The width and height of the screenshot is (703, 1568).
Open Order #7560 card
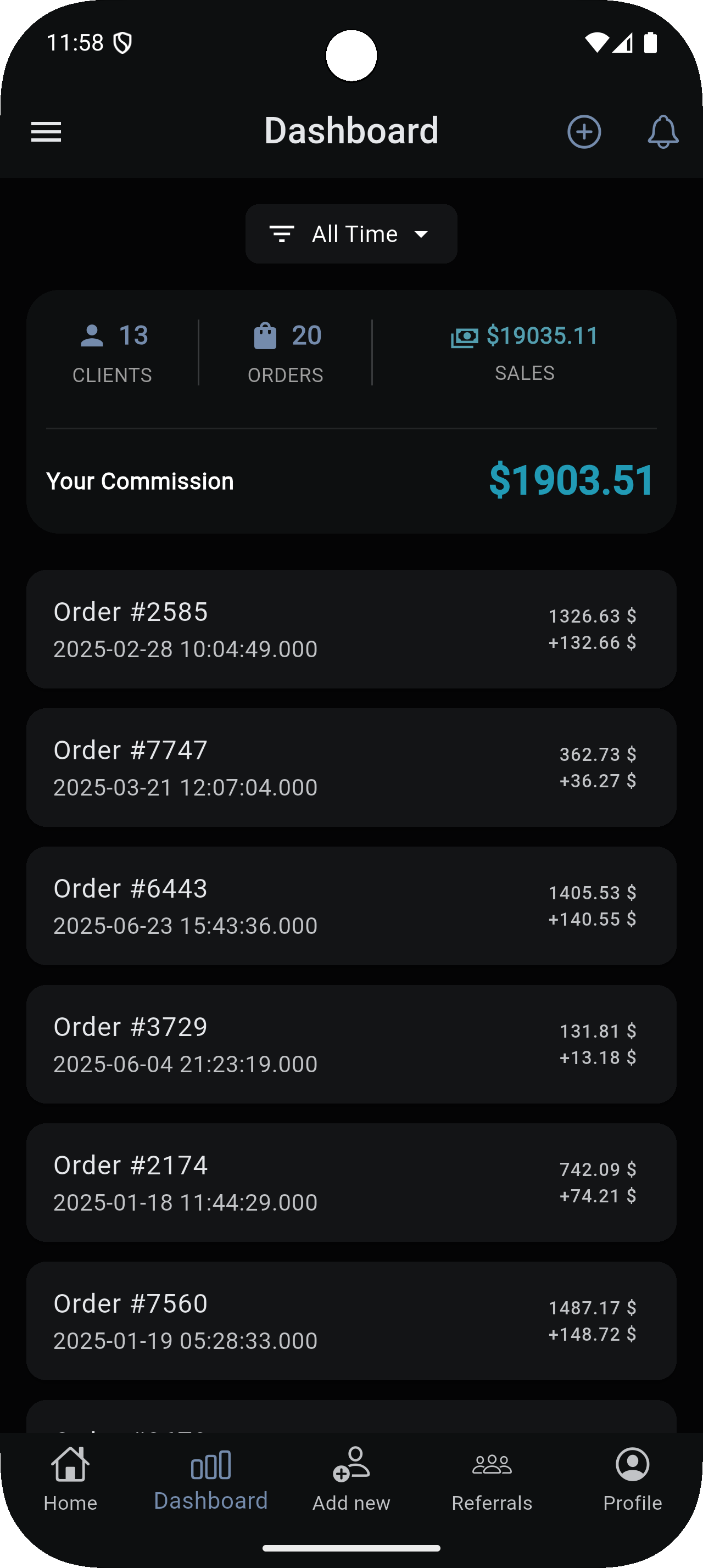tap(351, 1320)
